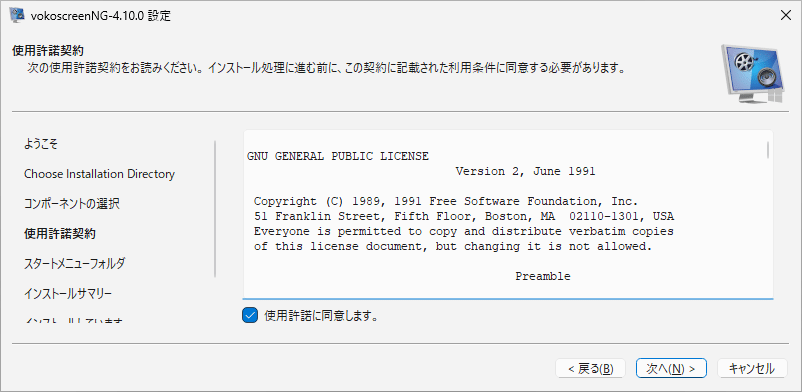Cancel setup with the キャンセル button

click(x=752, y=368)
